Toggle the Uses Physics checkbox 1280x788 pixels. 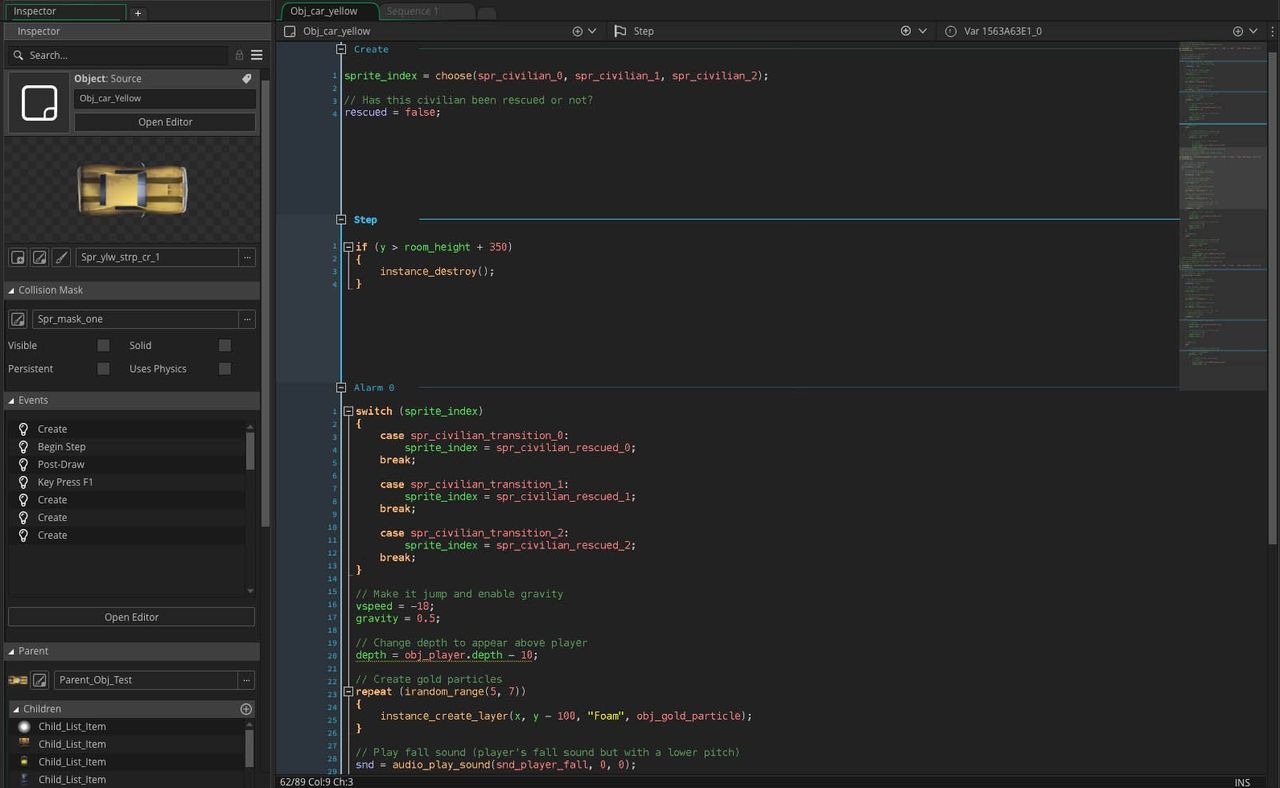(225, 369)
